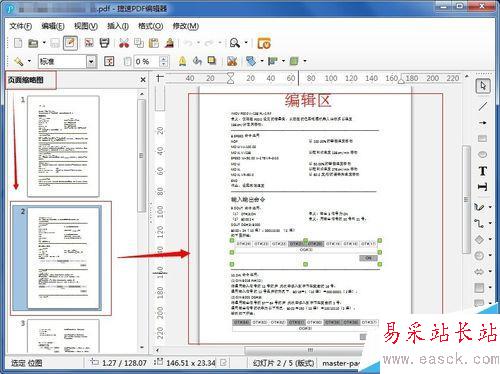Image resolution: width=500 pixels, height=374 pixels.
Task: Open the 文件(F) menu
Action: [21, 26]
